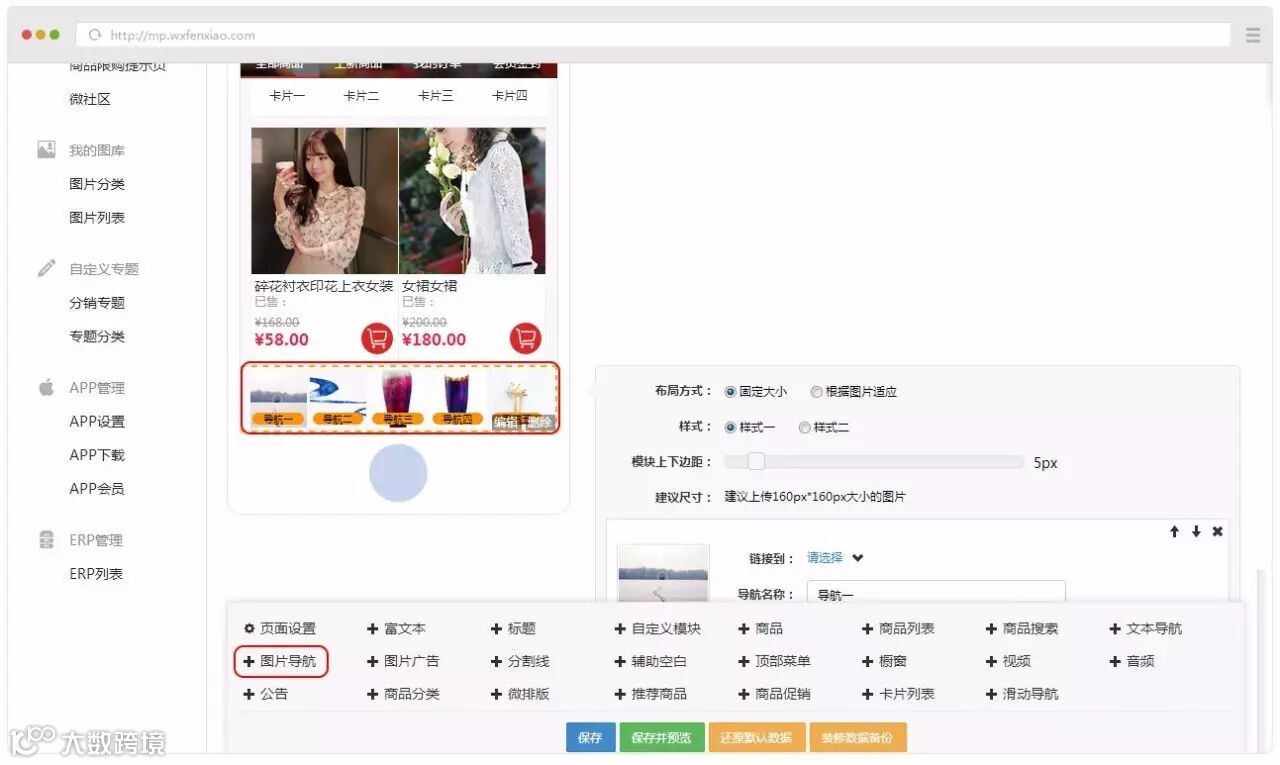Screen dimensions: 1280x765
Task: Select 根据图片适应 layout radio button
Action: pyautogui.click(x=816, y=392)
